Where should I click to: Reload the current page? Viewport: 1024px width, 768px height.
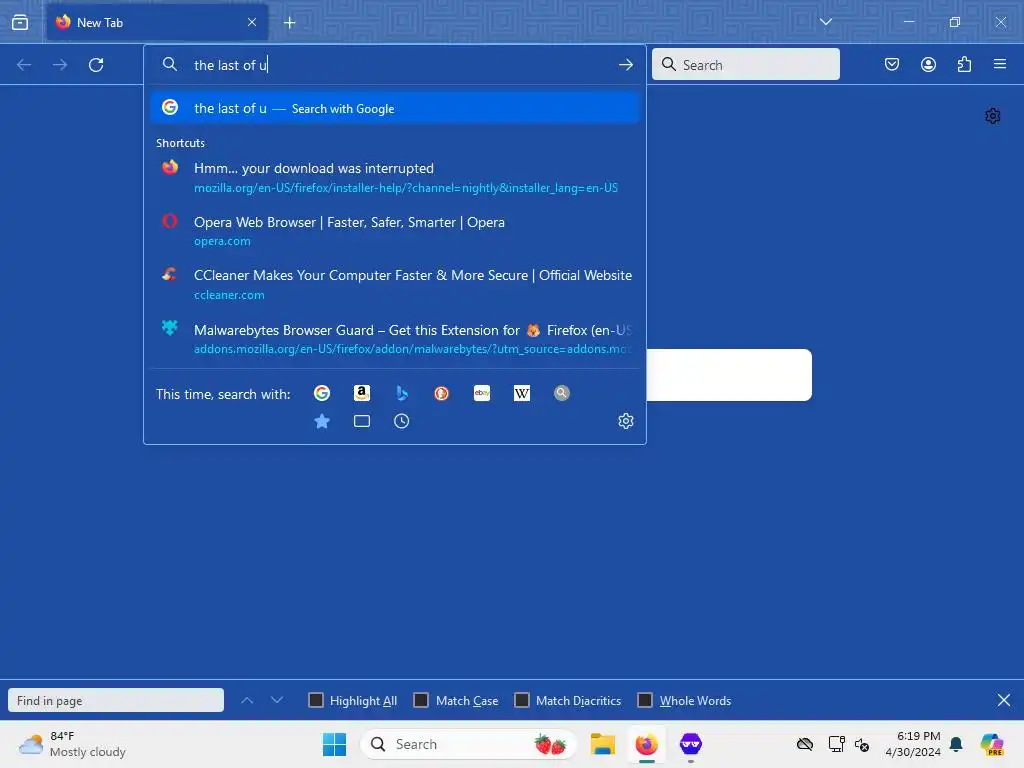96,65
